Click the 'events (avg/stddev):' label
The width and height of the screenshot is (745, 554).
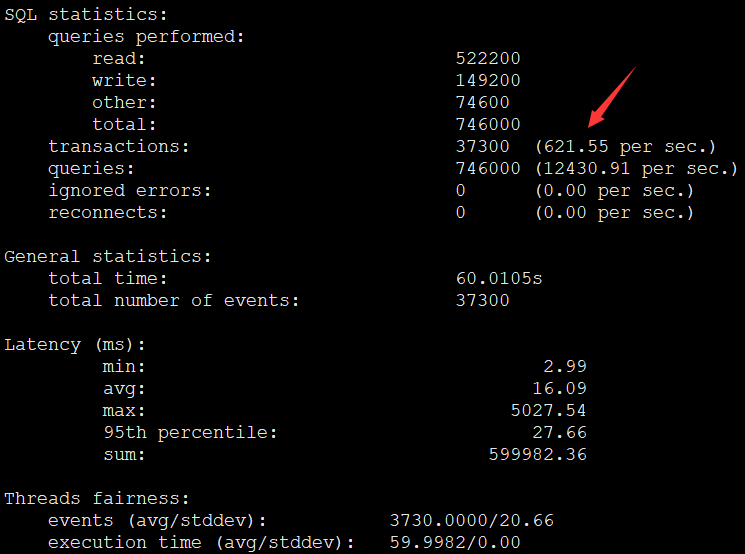click(157, 521)
